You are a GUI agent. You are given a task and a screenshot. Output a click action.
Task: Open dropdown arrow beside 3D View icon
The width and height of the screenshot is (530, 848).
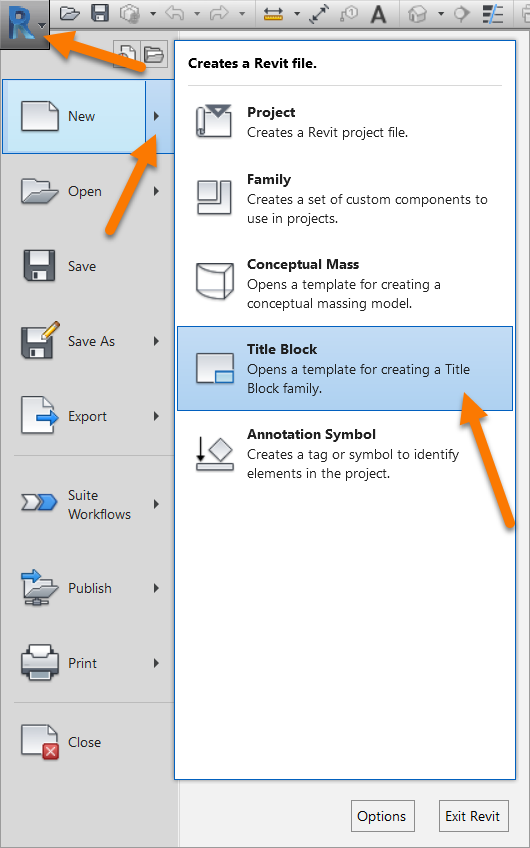(x=442, y=15)
